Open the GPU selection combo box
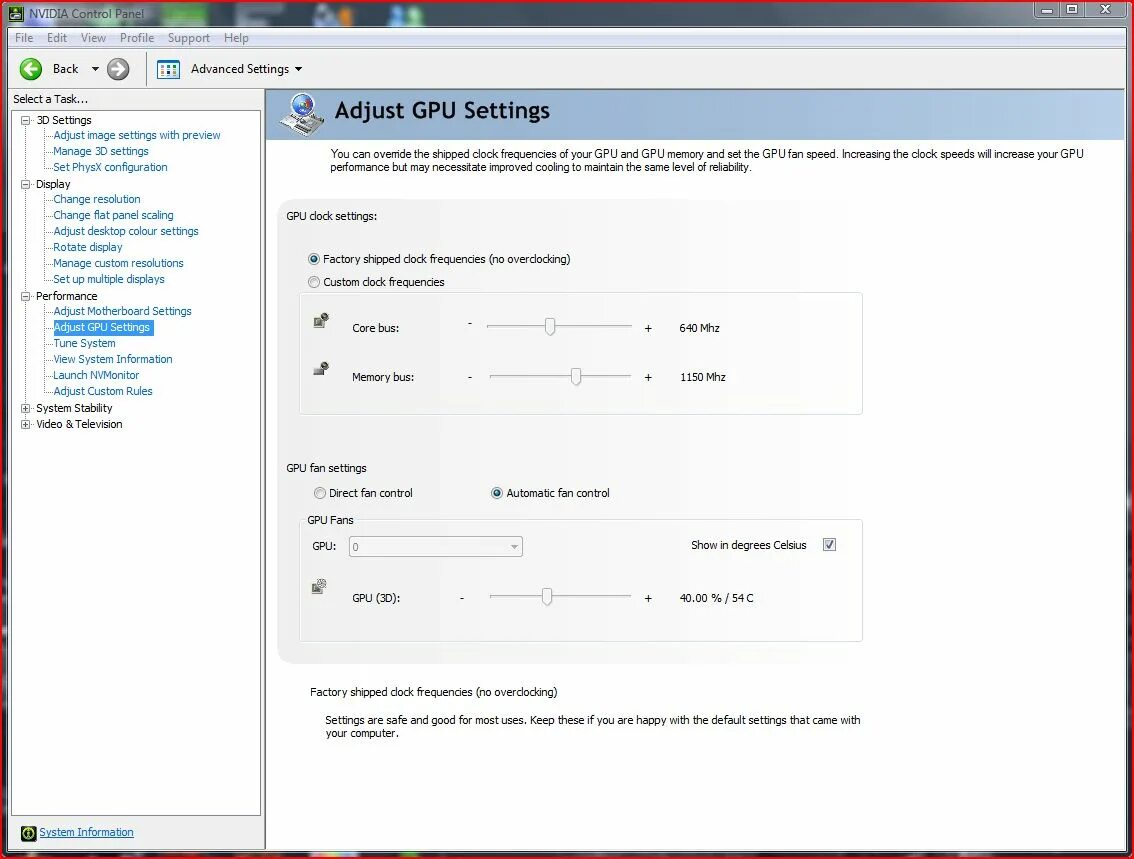This screenshot has height=859, width=1134. coord(435,547)
